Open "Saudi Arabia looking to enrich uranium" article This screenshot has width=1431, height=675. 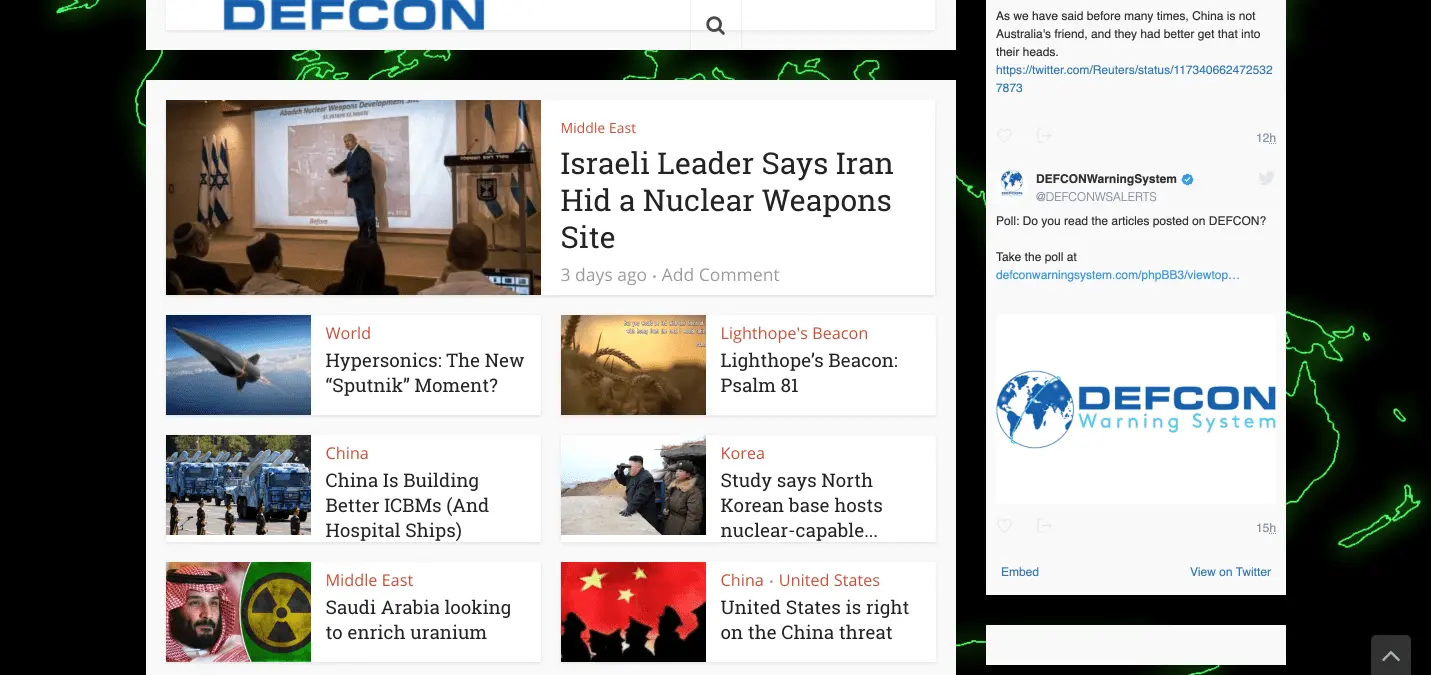pos(418,620)
